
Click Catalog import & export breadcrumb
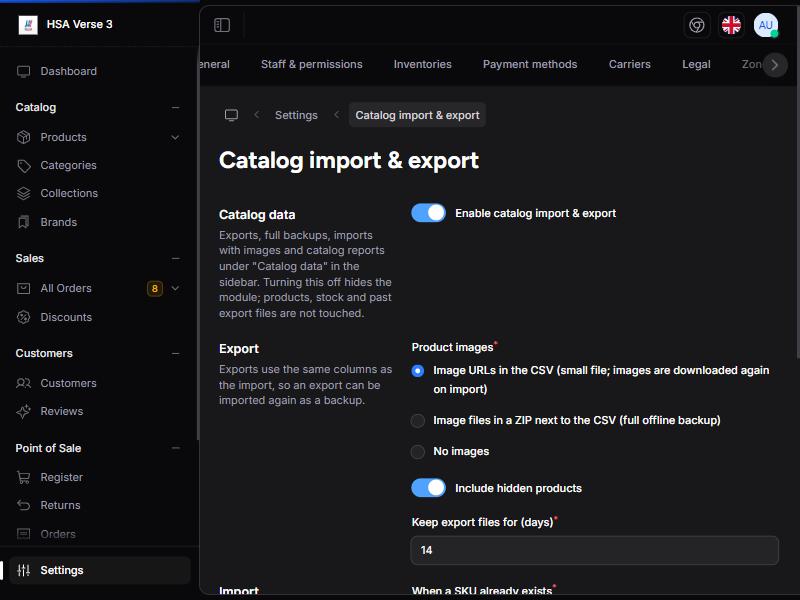tap(417, 115)
